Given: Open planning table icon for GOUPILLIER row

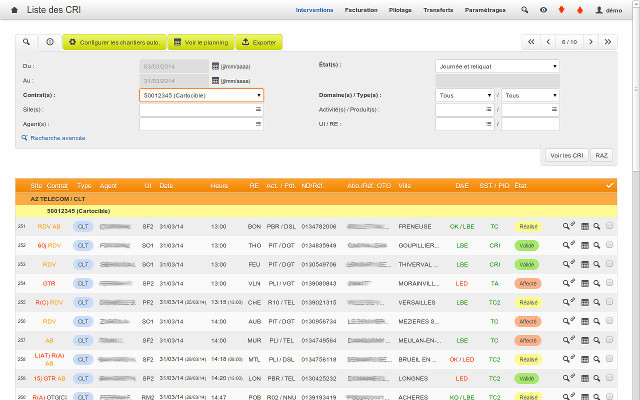Looking at the screenshot, I should [585, 245].
